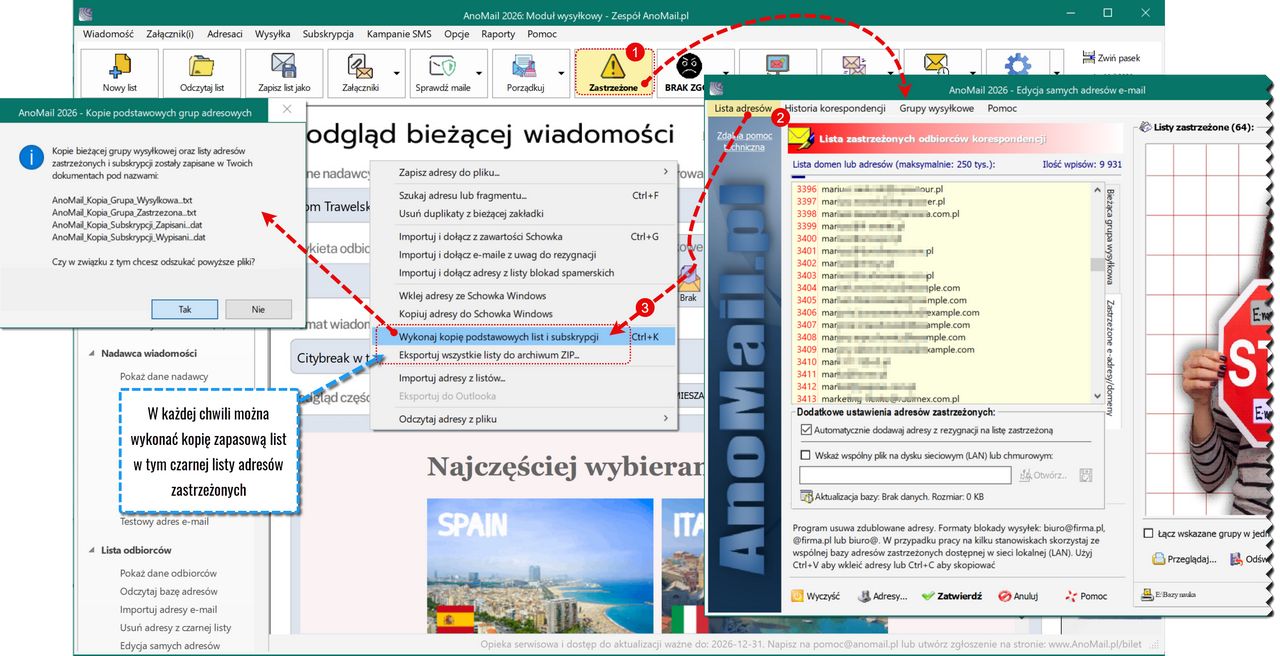Click the Pomoc icon at dialog bottom
This screenshot has height=656, width=1280.
click(x=1070, y=596)
